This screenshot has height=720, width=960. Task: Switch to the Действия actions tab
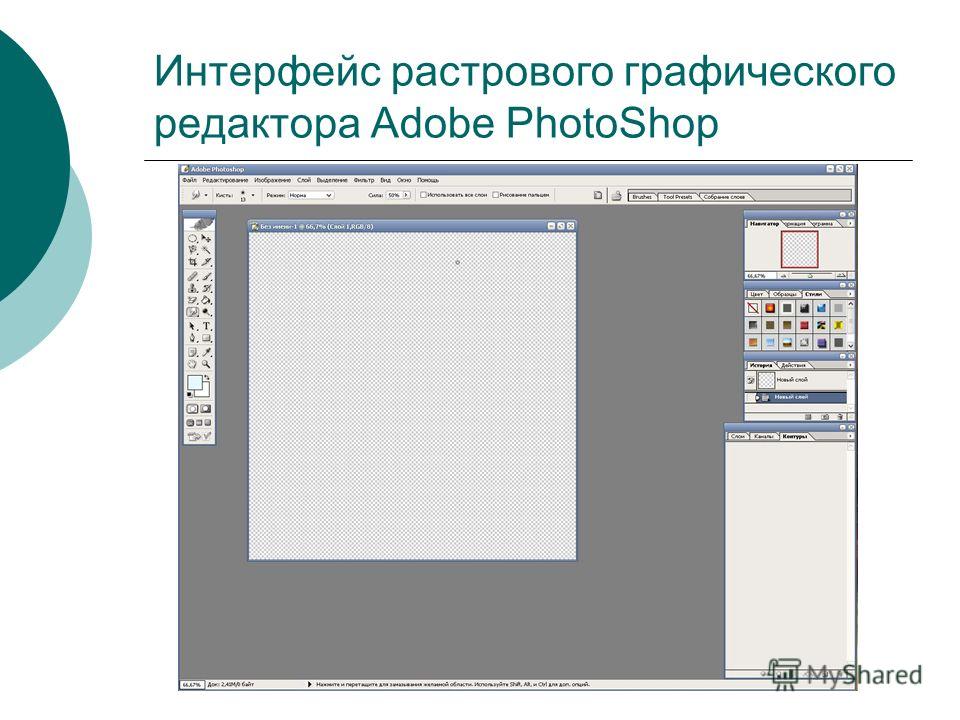(793, 365)
